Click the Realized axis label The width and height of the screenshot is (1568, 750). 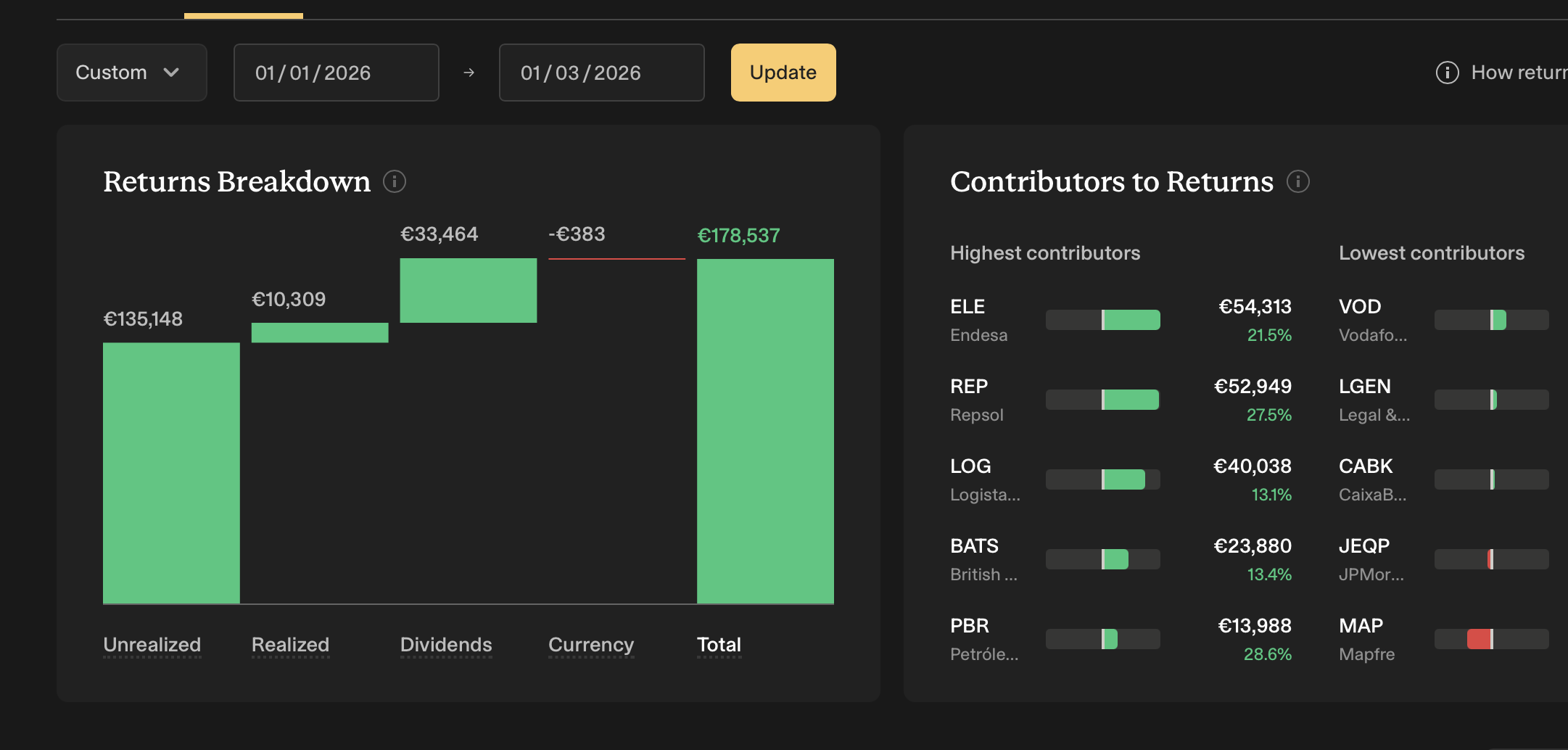(x=290, y=644)
